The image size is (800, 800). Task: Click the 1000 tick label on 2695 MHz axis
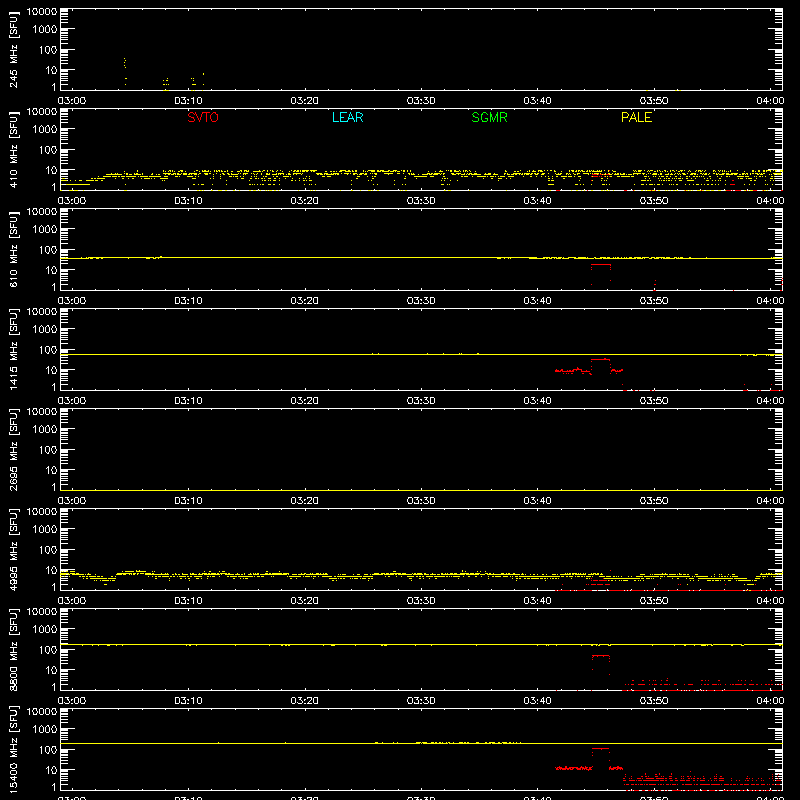tap(45, 430)
